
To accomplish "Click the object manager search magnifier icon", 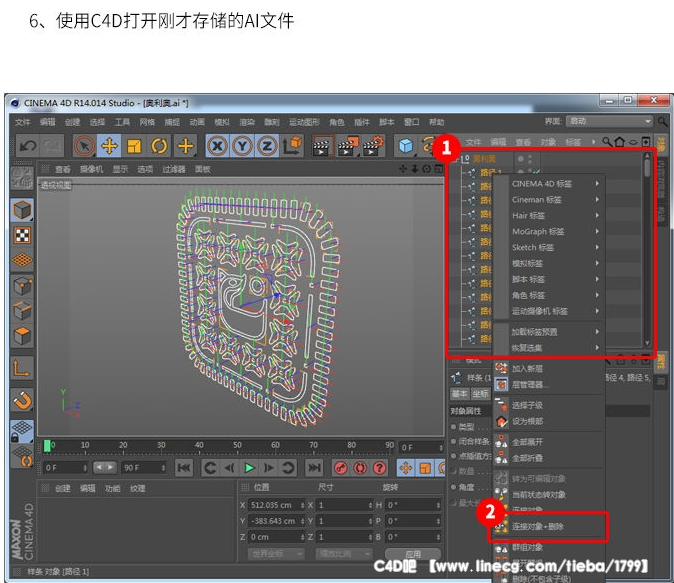I will pyautogui.click(x=607, y=141).
